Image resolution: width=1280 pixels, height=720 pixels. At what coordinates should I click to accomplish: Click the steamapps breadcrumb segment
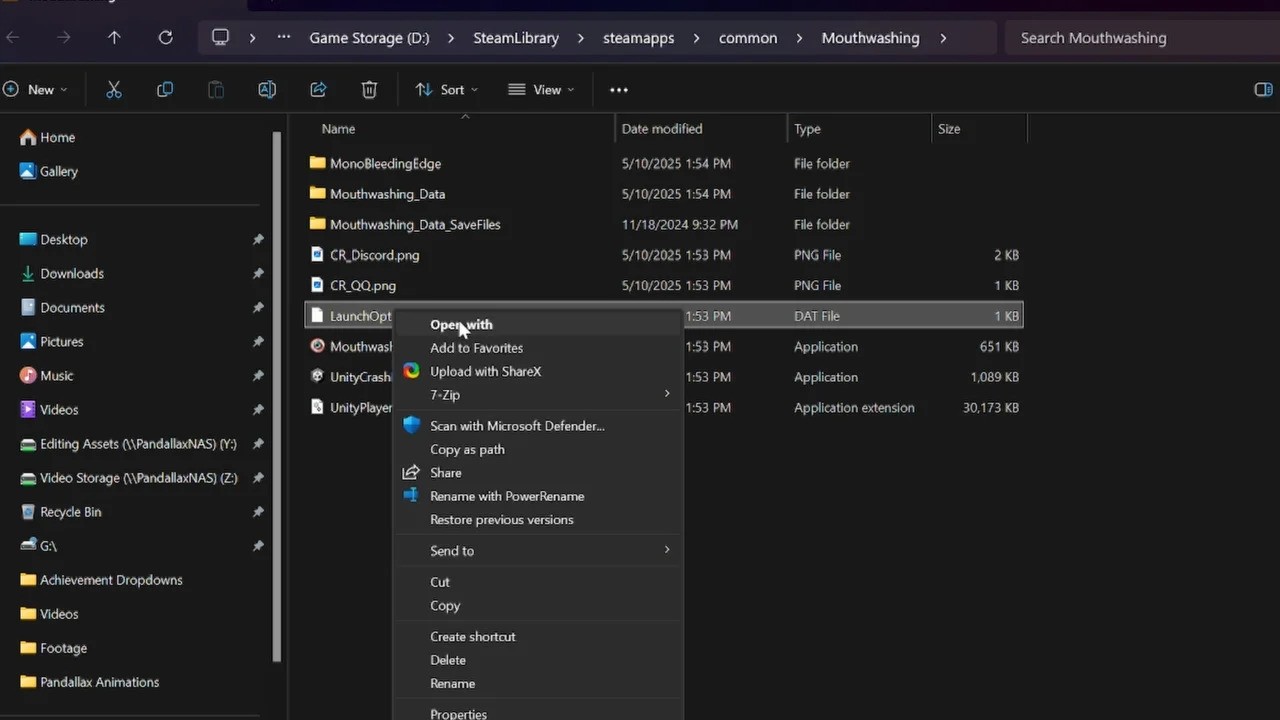pos(638,38)
